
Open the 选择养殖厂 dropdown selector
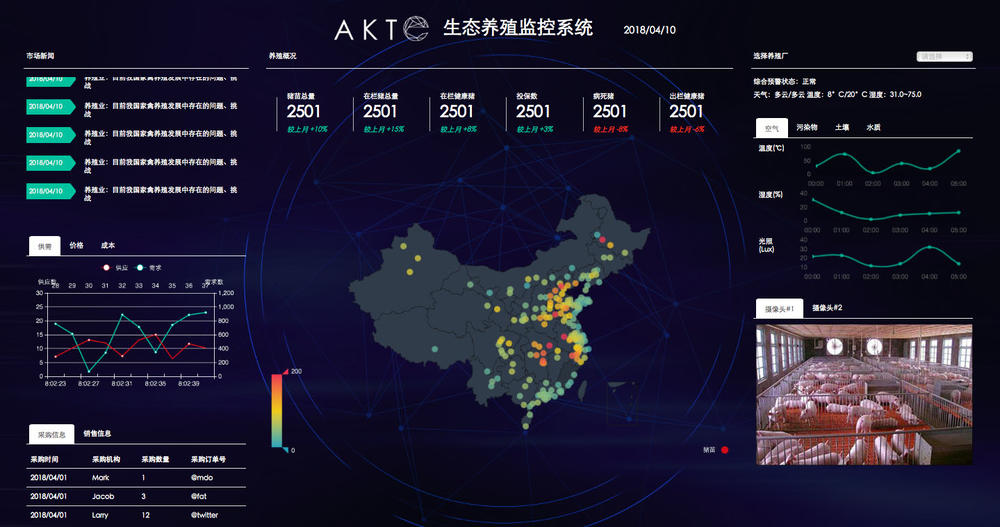(x=945, y=57)
